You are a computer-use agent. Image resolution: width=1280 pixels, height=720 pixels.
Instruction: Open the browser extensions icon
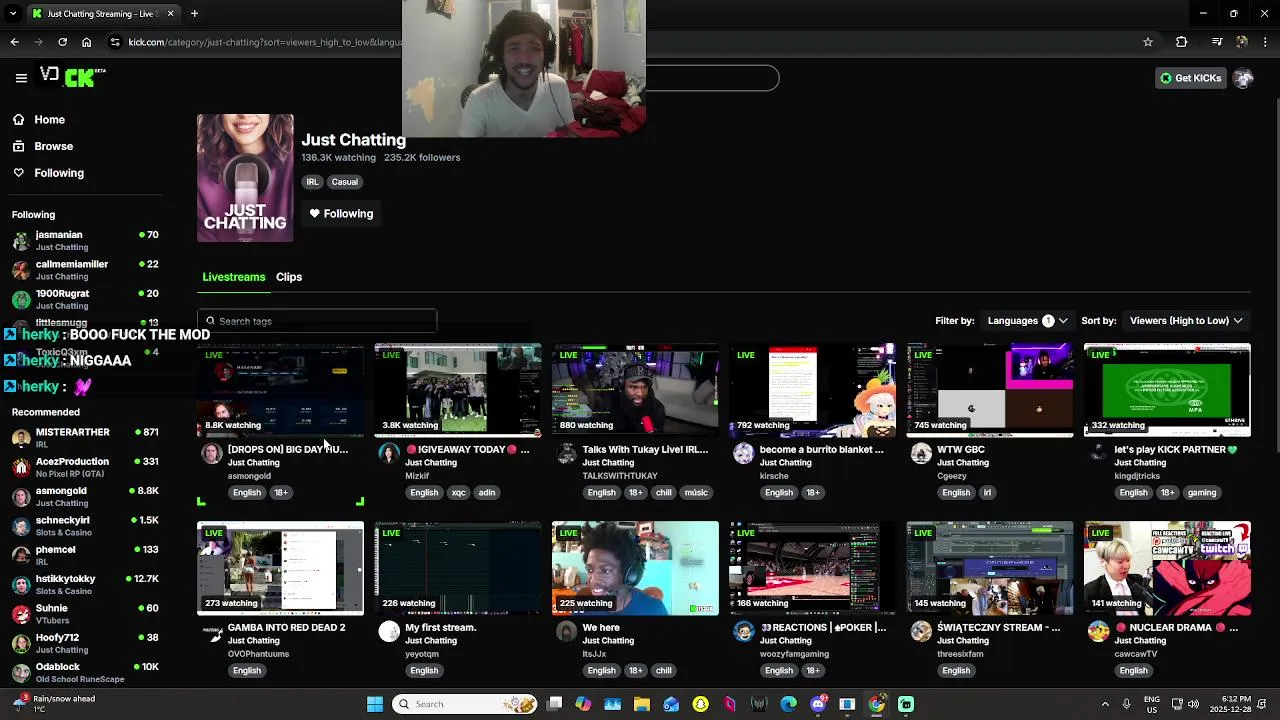(x=1182, y=42)
